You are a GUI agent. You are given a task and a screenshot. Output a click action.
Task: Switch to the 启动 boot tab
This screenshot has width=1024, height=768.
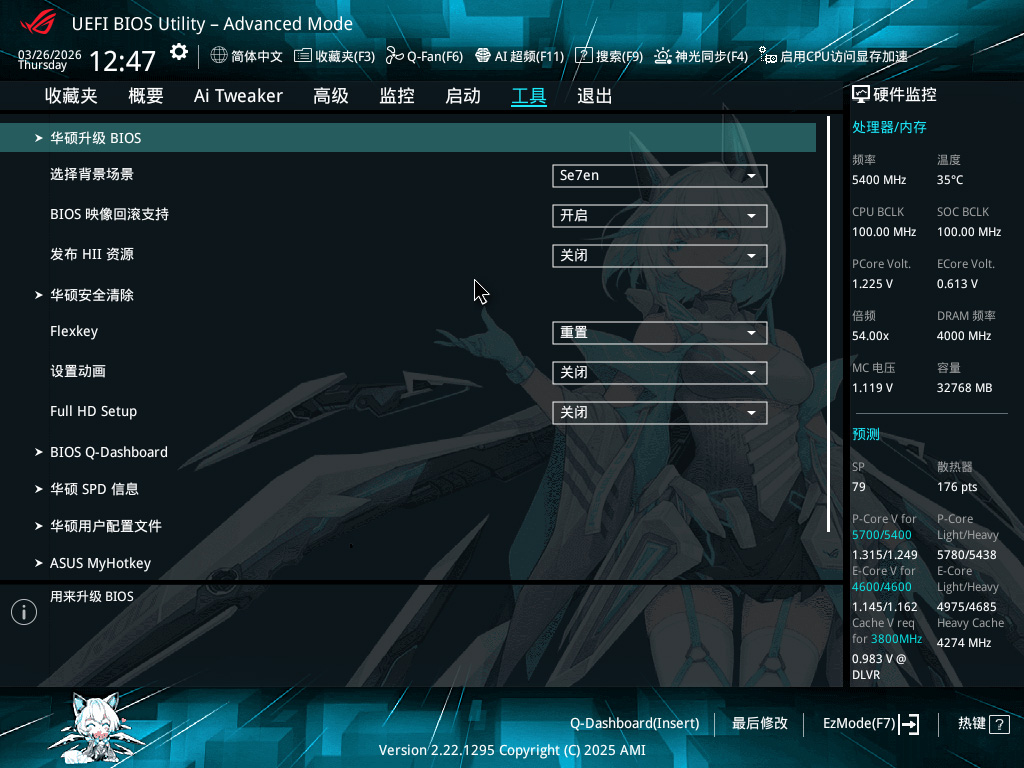(462, 96)
